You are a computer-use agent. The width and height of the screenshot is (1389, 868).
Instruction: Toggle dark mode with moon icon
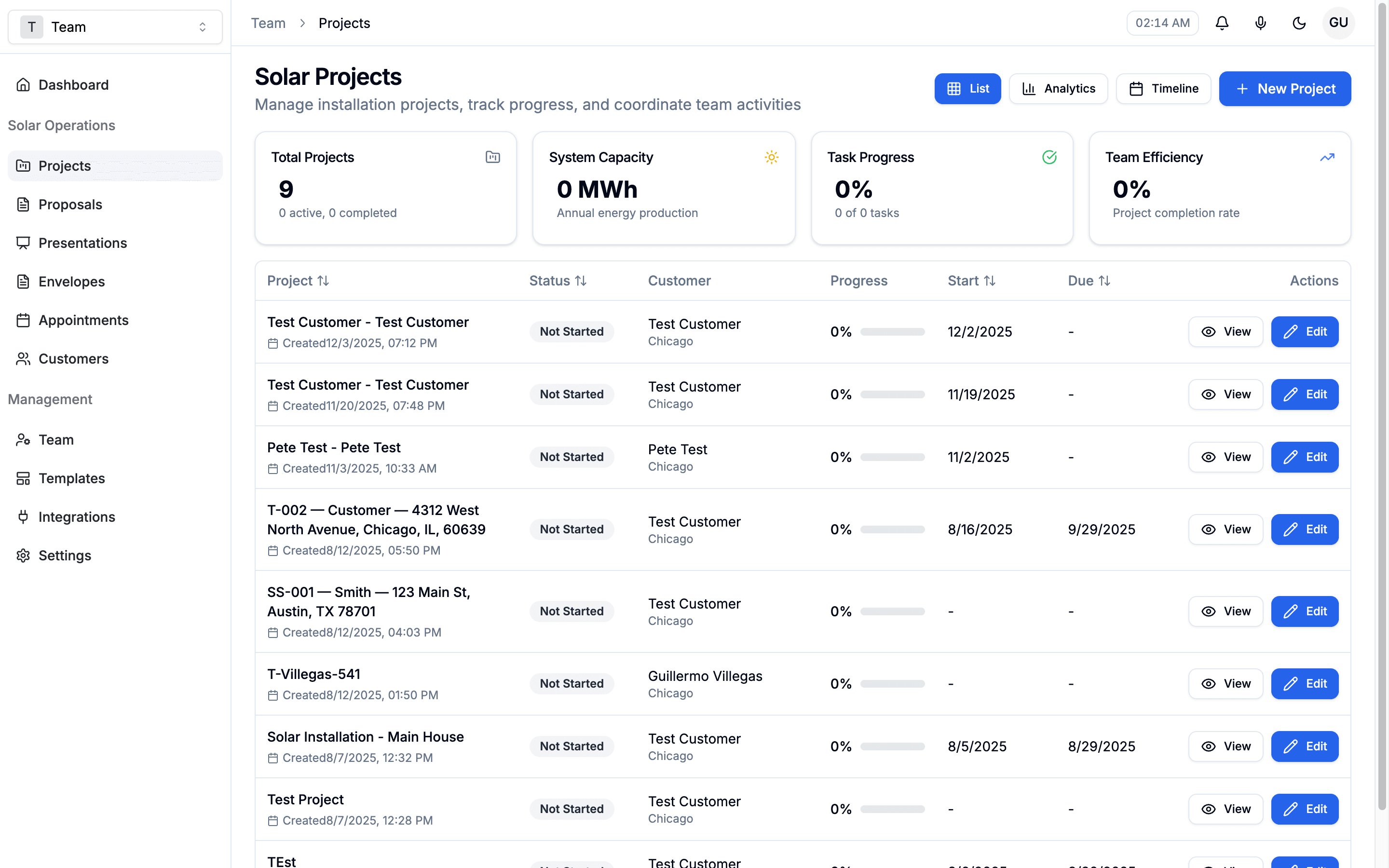pos(1299,23)
